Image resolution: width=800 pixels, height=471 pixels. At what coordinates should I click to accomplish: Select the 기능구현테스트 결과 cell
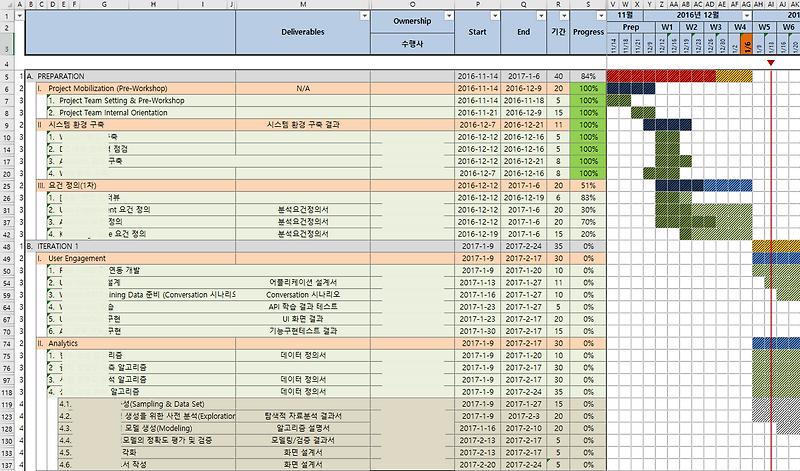(303, 331)
